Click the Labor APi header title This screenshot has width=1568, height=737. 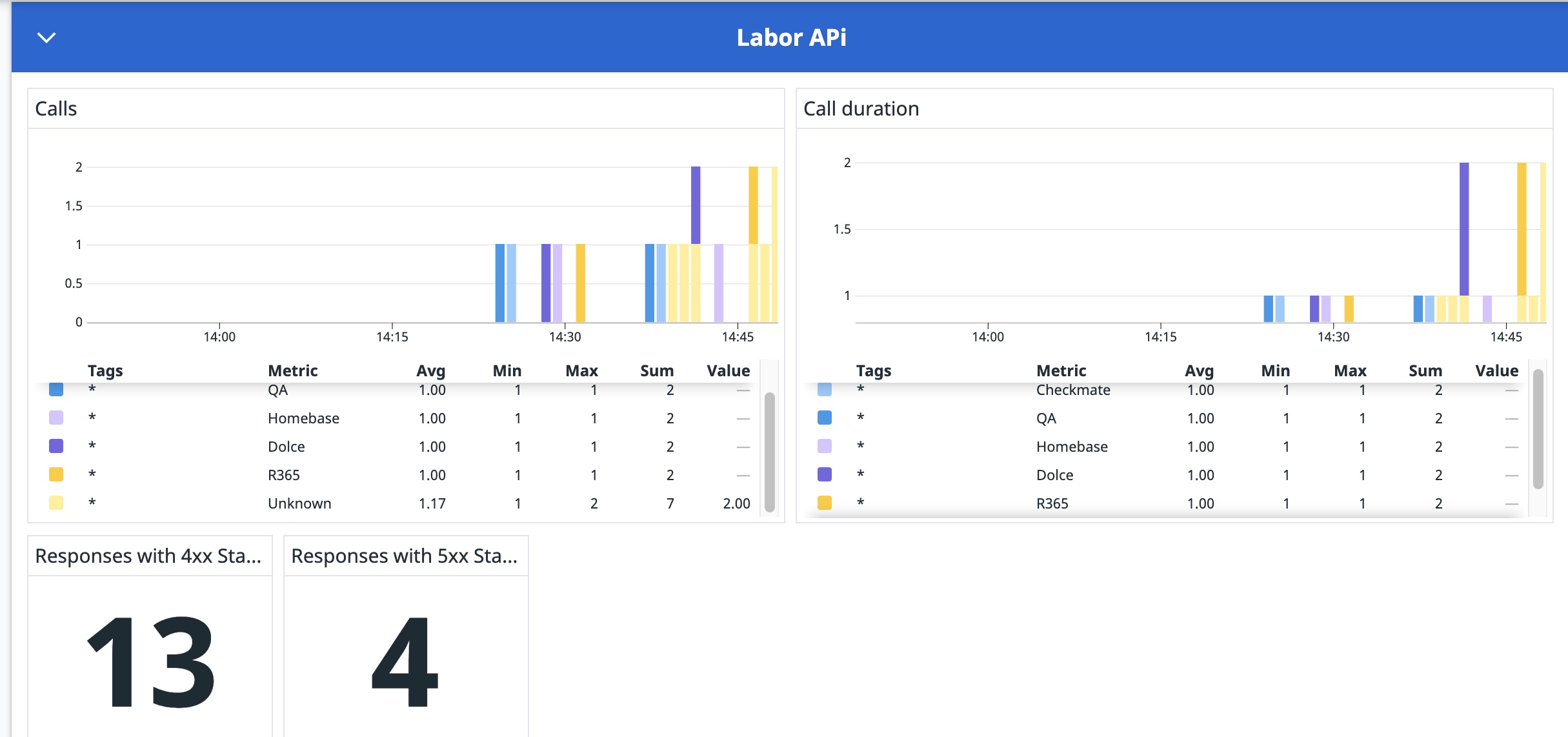point(791,37)
